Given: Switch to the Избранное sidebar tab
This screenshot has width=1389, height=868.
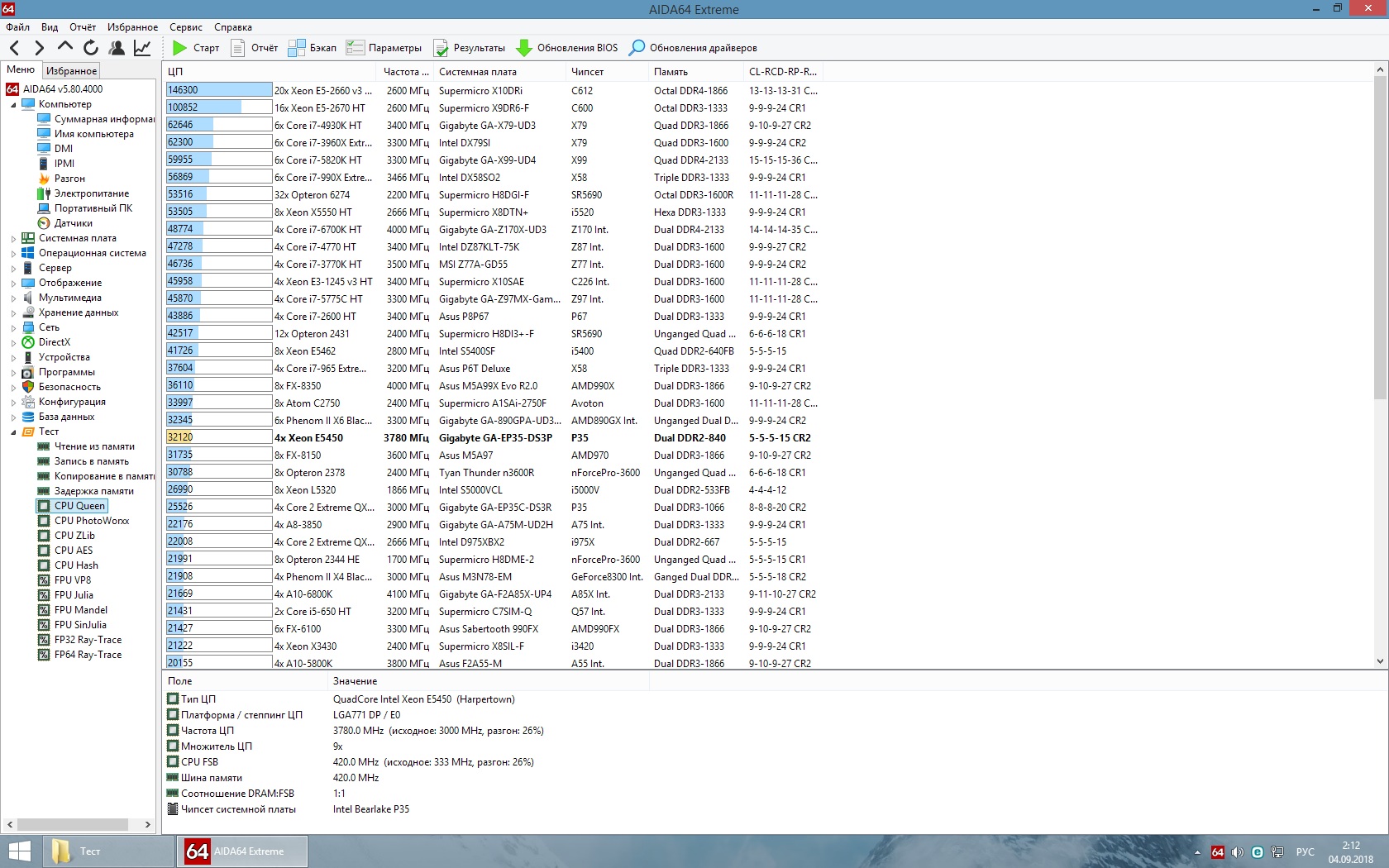Looking at the screenshot, I should (71, 71).
